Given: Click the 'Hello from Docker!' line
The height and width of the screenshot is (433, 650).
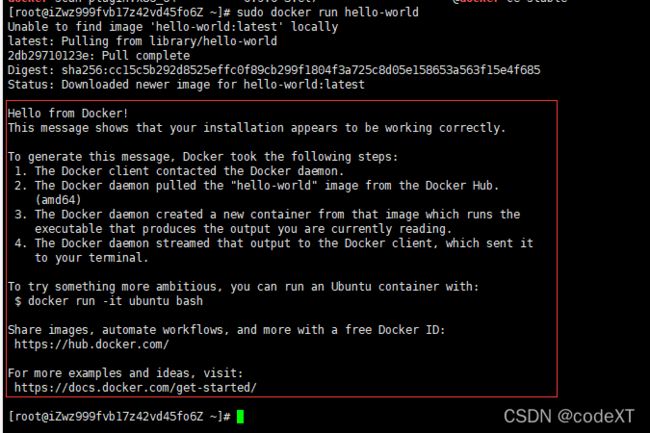Looking at the screenshot, I should pos(68,114).
